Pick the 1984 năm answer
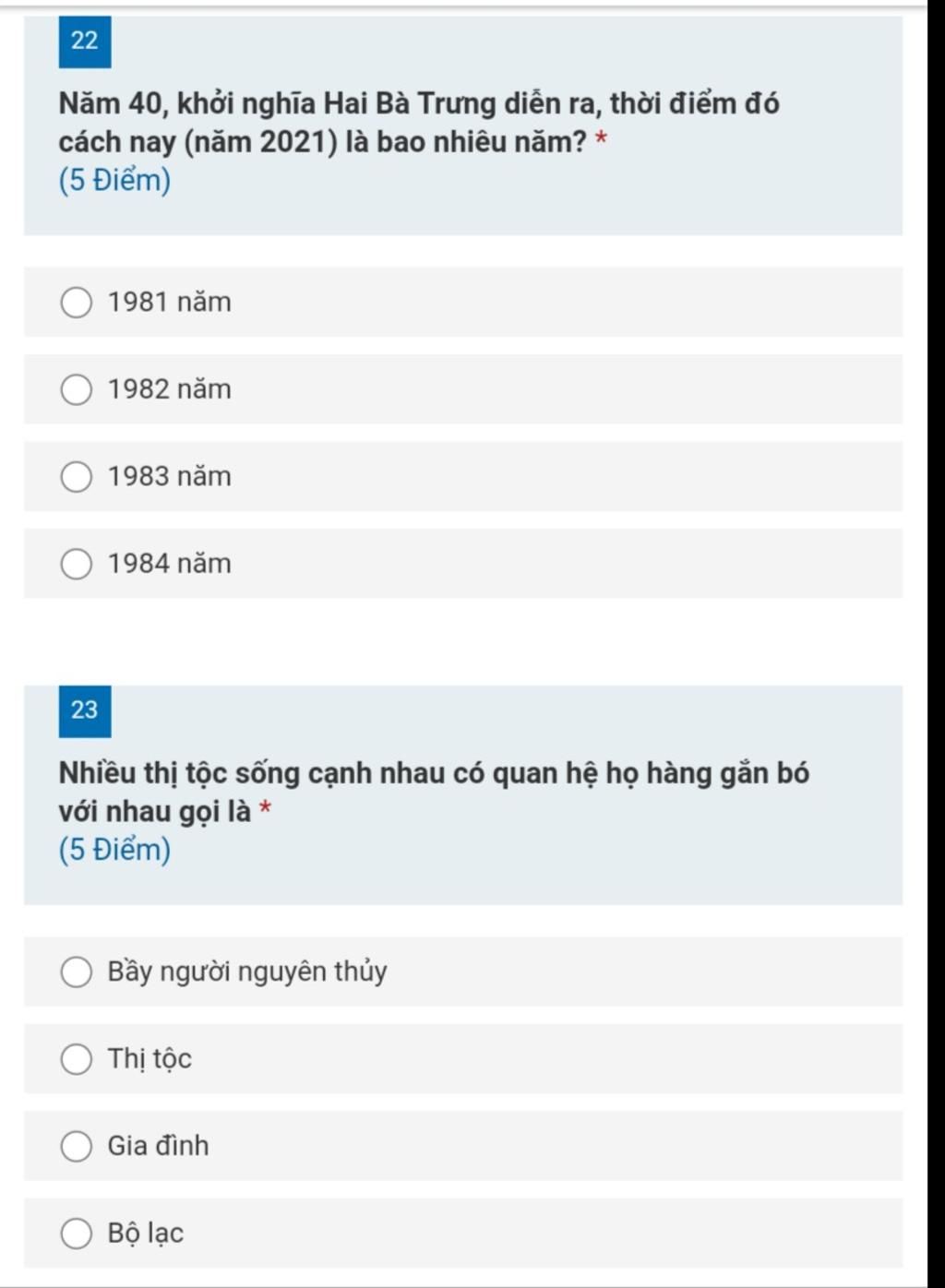Viewport: 945px width, 1288px height. point(76,564)
